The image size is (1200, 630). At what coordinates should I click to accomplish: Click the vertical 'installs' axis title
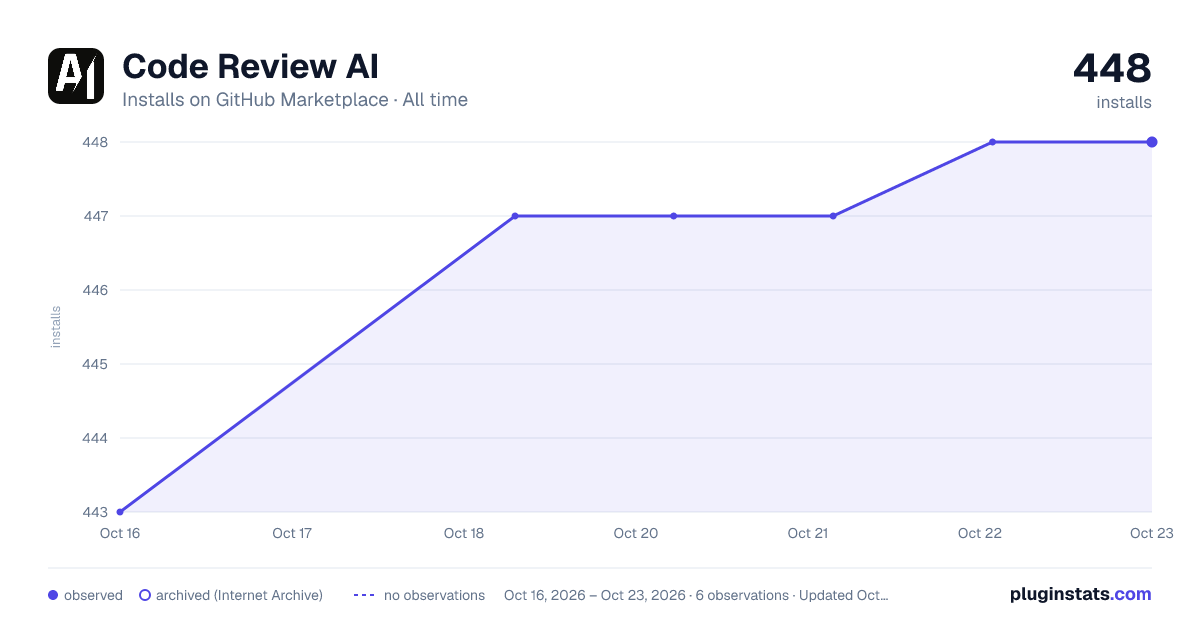(56, 327)
